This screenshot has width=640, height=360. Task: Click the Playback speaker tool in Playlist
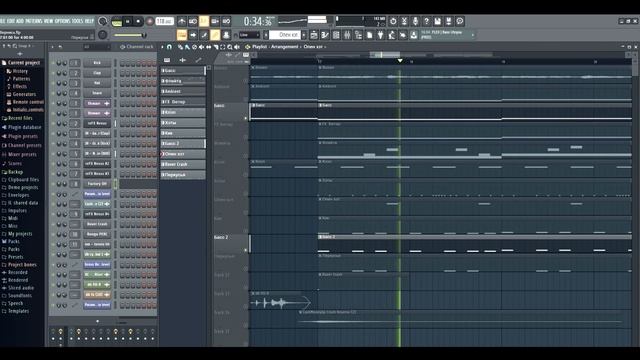[x=236, y=47]
